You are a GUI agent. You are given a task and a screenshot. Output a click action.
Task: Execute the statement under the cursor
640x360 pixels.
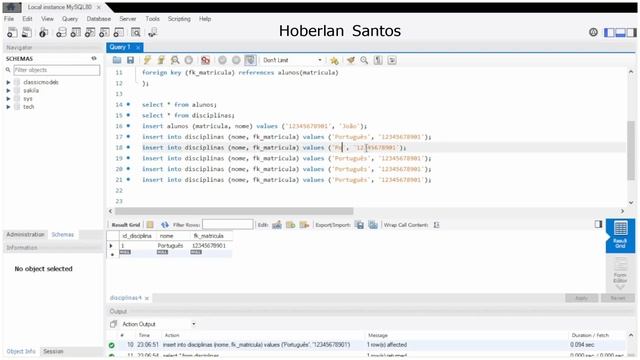(x=161, y=60)
